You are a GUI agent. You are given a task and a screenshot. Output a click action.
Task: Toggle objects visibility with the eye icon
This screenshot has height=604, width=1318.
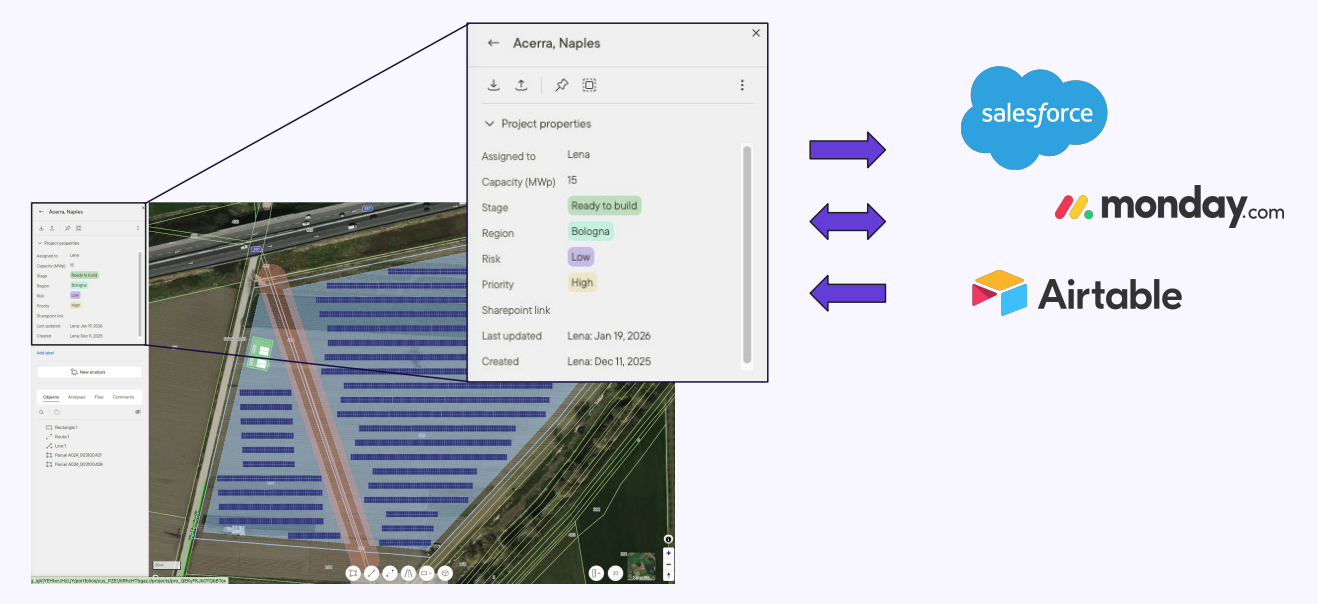(x=138, y=412)
